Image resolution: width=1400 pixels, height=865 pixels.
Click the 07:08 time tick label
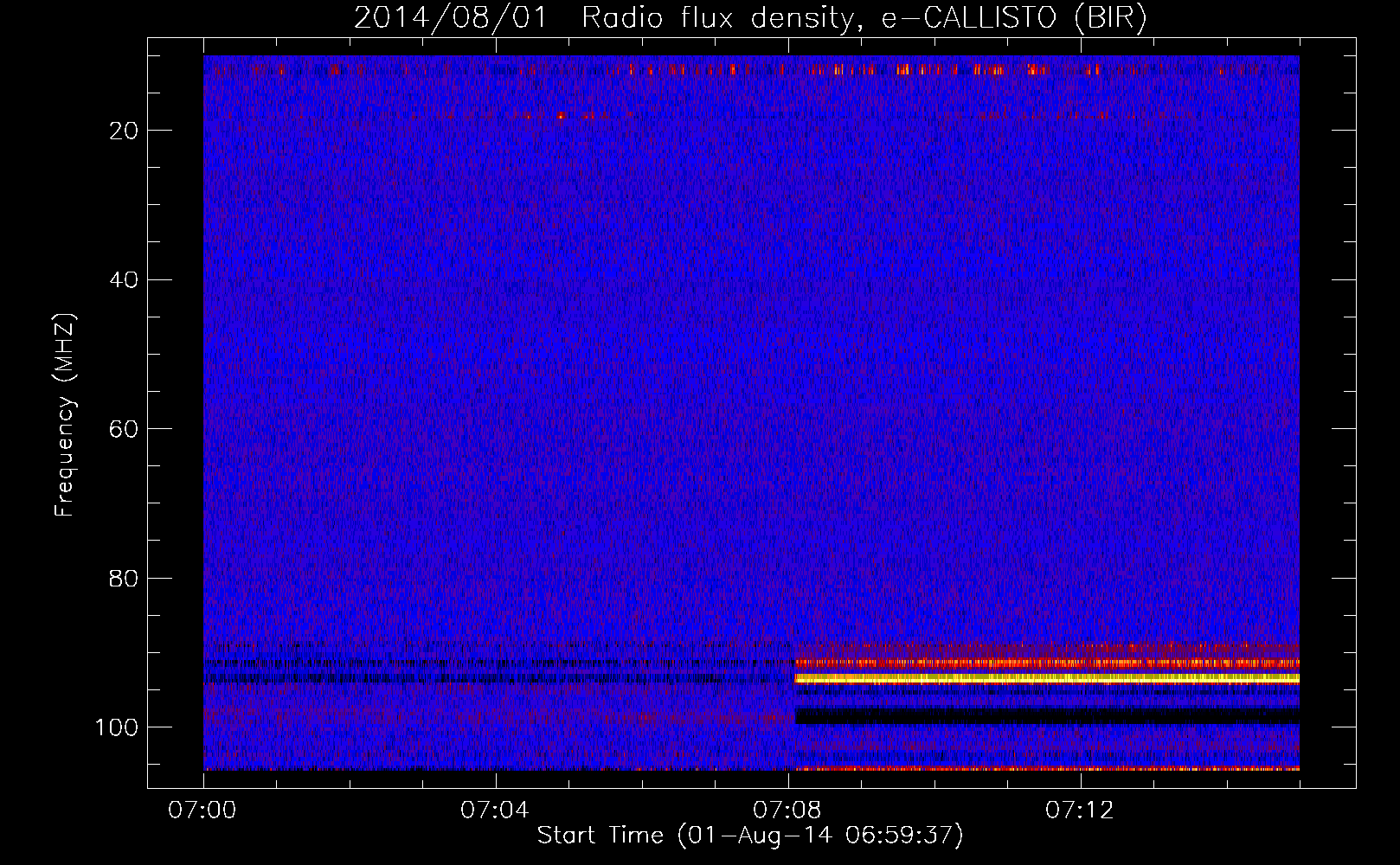coord(787,811)
